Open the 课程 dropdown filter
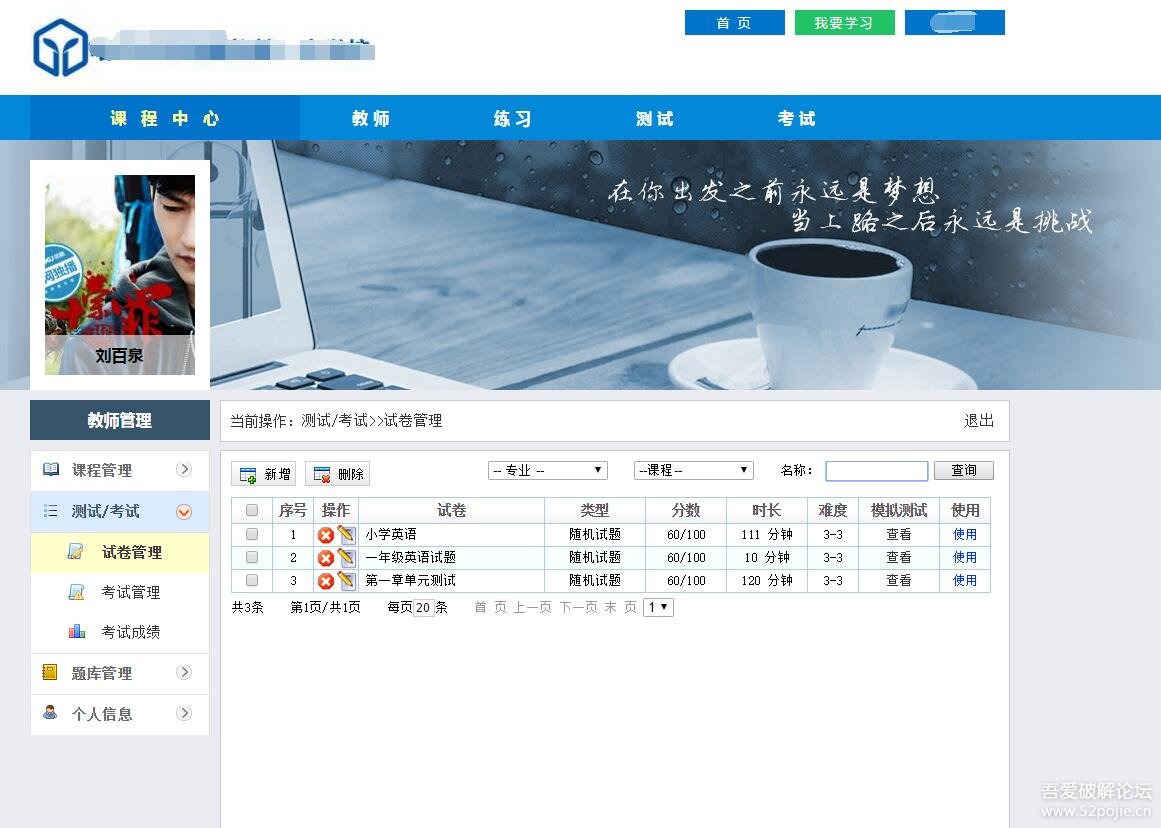 coord(693,470)
